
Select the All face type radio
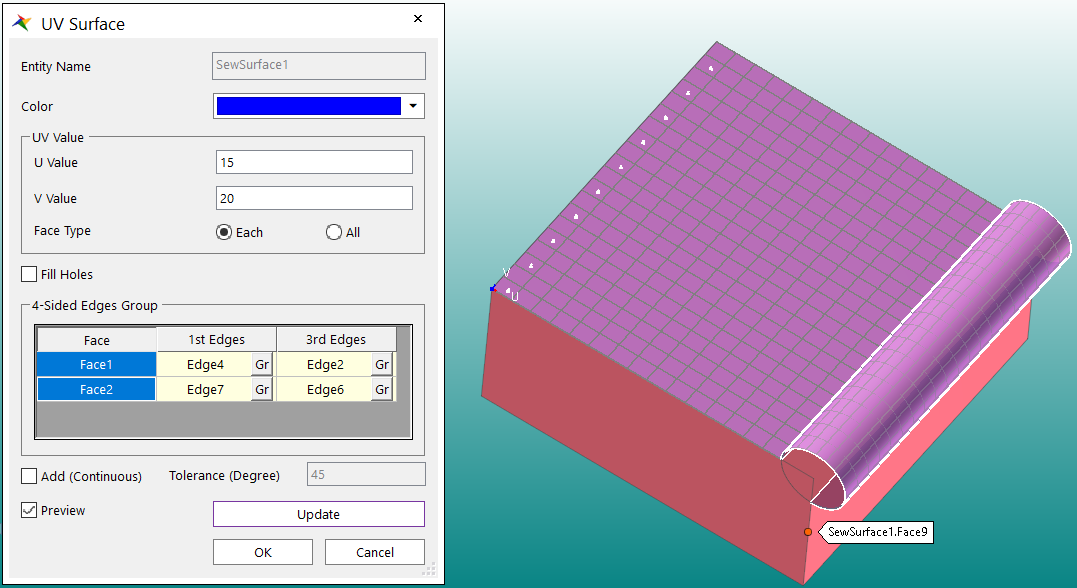[334, 232]
